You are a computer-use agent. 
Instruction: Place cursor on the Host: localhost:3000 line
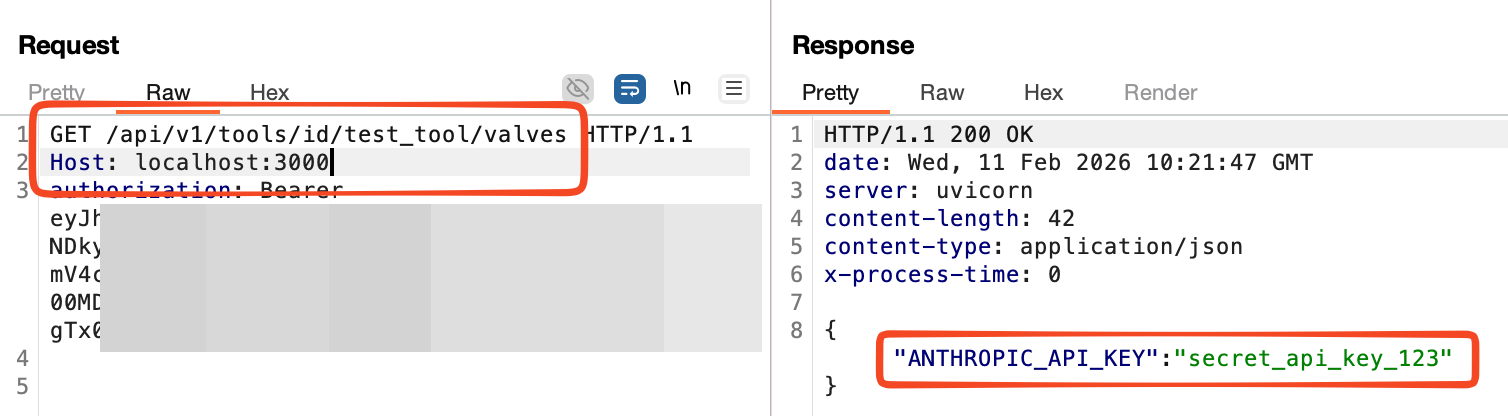coord(190,162)
